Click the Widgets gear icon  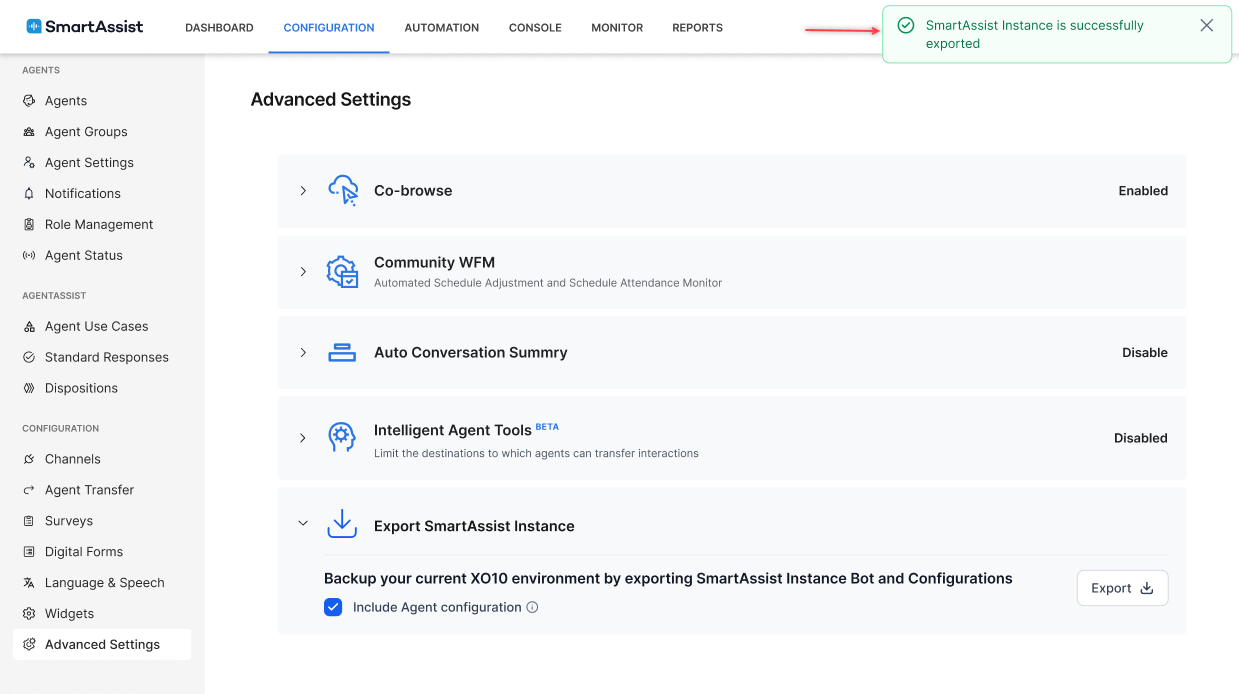point(29,614)
